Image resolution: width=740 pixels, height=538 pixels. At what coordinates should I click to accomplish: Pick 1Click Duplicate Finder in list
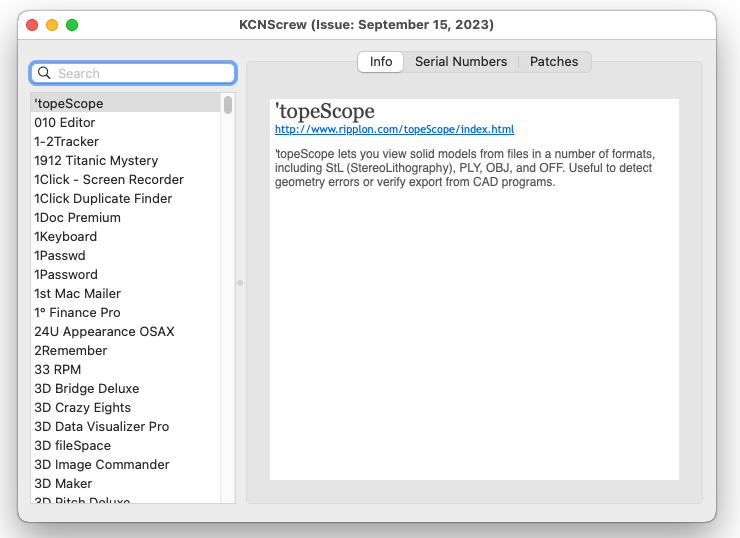pyautogui.click(x=126, y=199)
